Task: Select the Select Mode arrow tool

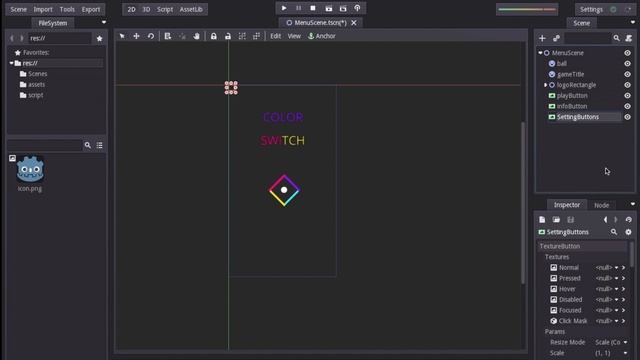Action: [x=122, y=36]
